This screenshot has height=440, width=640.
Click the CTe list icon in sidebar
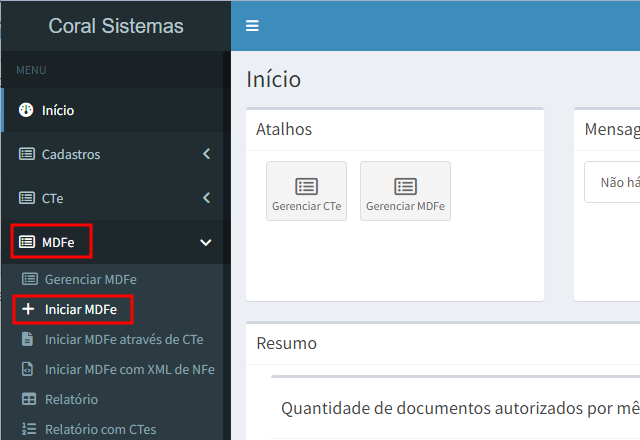tap(26, 198)
